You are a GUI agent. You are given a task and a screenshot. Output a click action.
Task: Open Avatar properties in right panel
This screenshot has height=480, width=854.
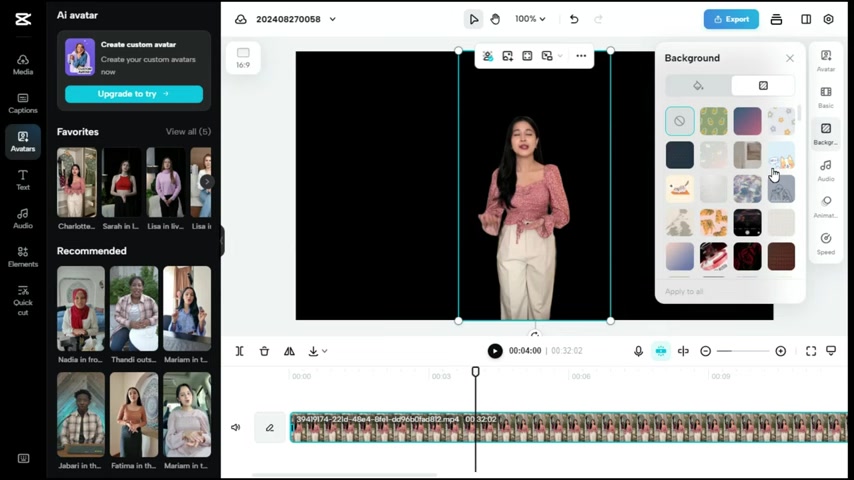[826, 60]
